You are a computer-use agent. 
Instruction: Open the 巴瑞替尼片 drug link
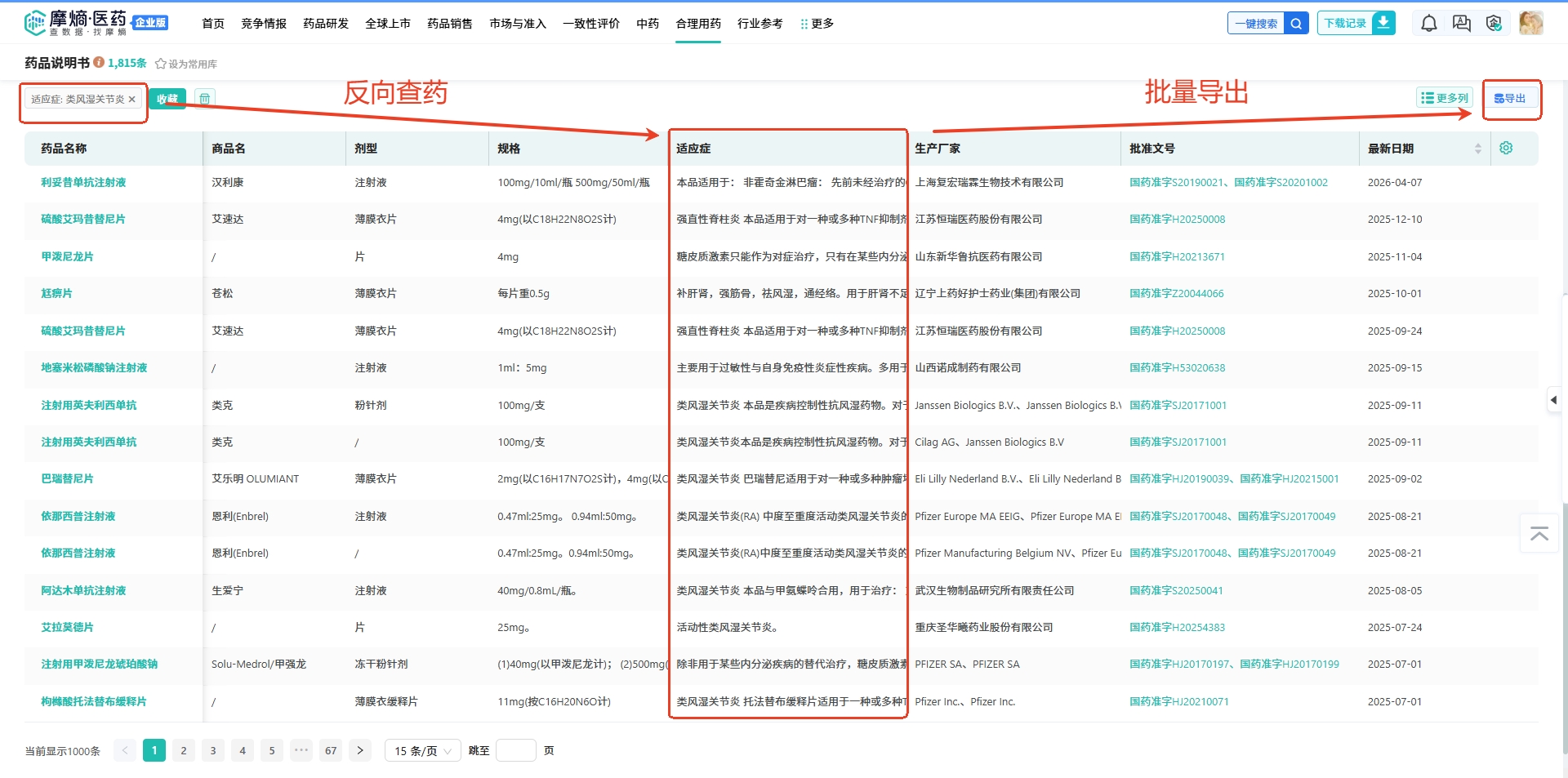pos(67,478)
